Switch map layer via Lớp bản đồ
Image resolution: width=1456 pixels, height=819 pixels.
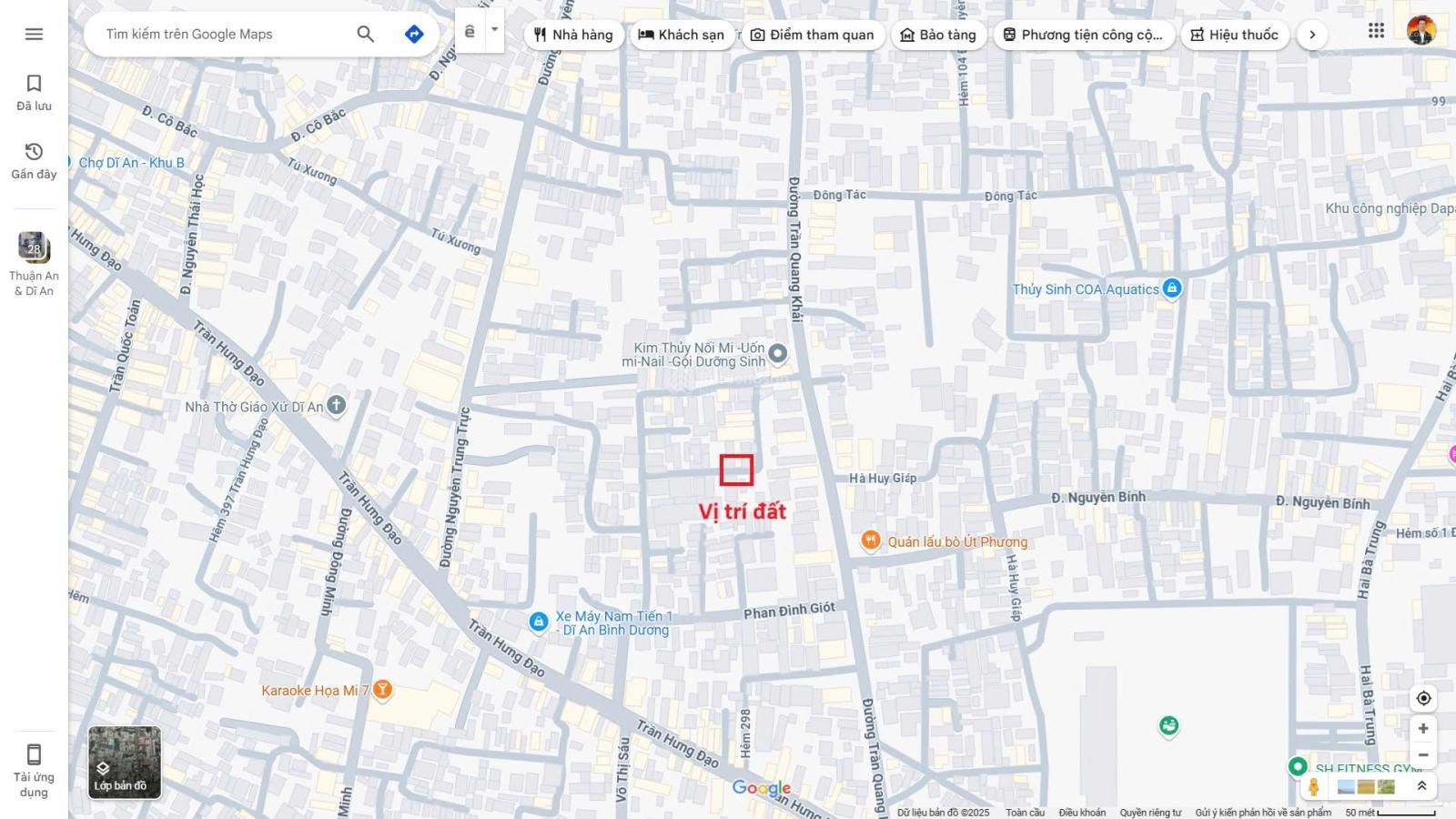coord(125,763)
